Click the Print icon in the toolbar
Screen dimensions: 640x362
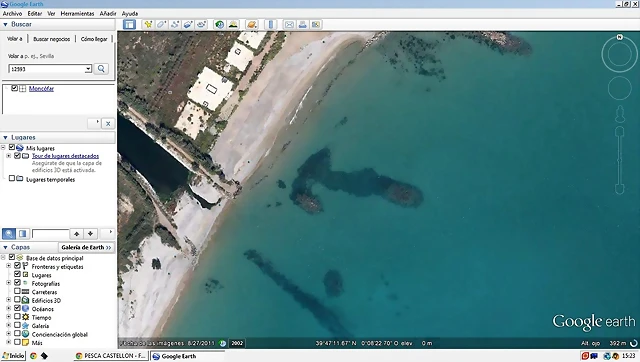(x=302, y=24)
